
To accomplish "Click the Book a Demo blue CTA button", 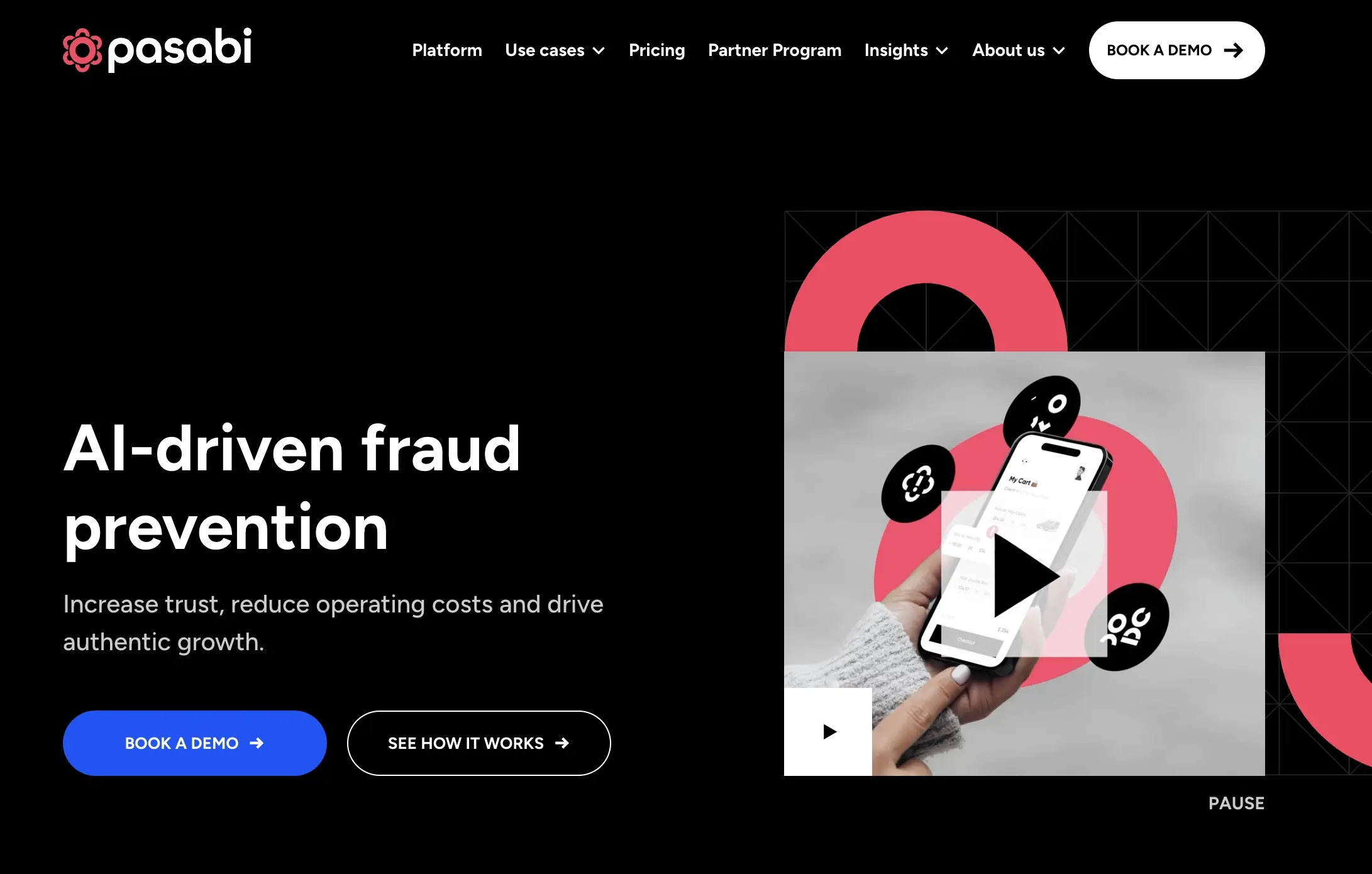I will pos(194,742).
